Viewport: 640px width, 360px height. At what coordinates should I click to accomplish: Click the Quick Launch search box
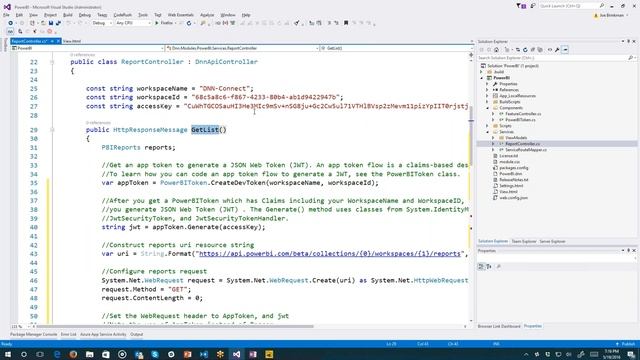point(571,6)
